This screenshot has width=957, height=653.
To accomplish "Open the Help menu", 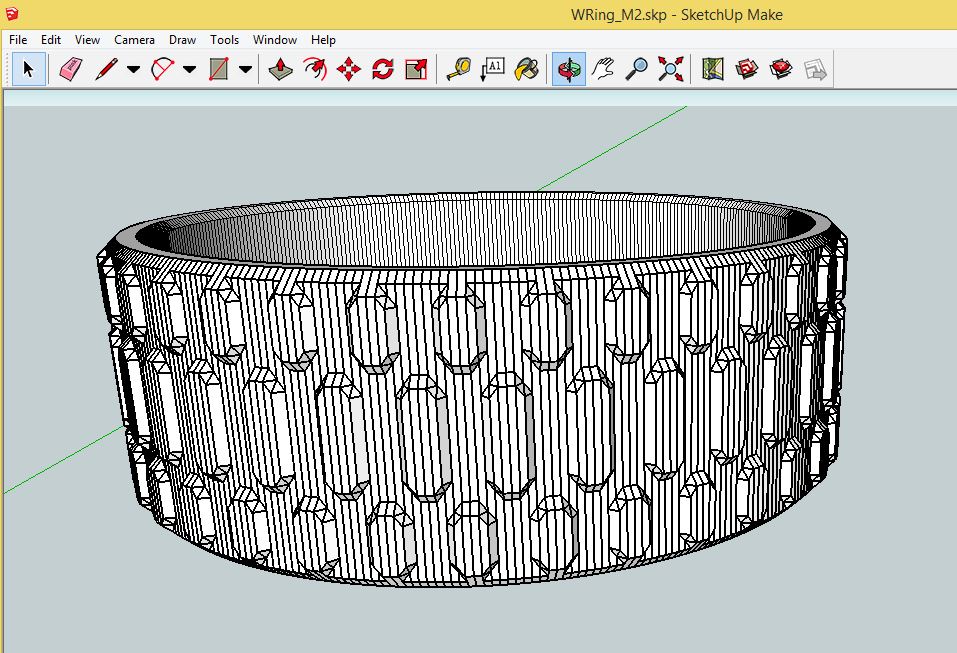I will (x=323, y=40).
